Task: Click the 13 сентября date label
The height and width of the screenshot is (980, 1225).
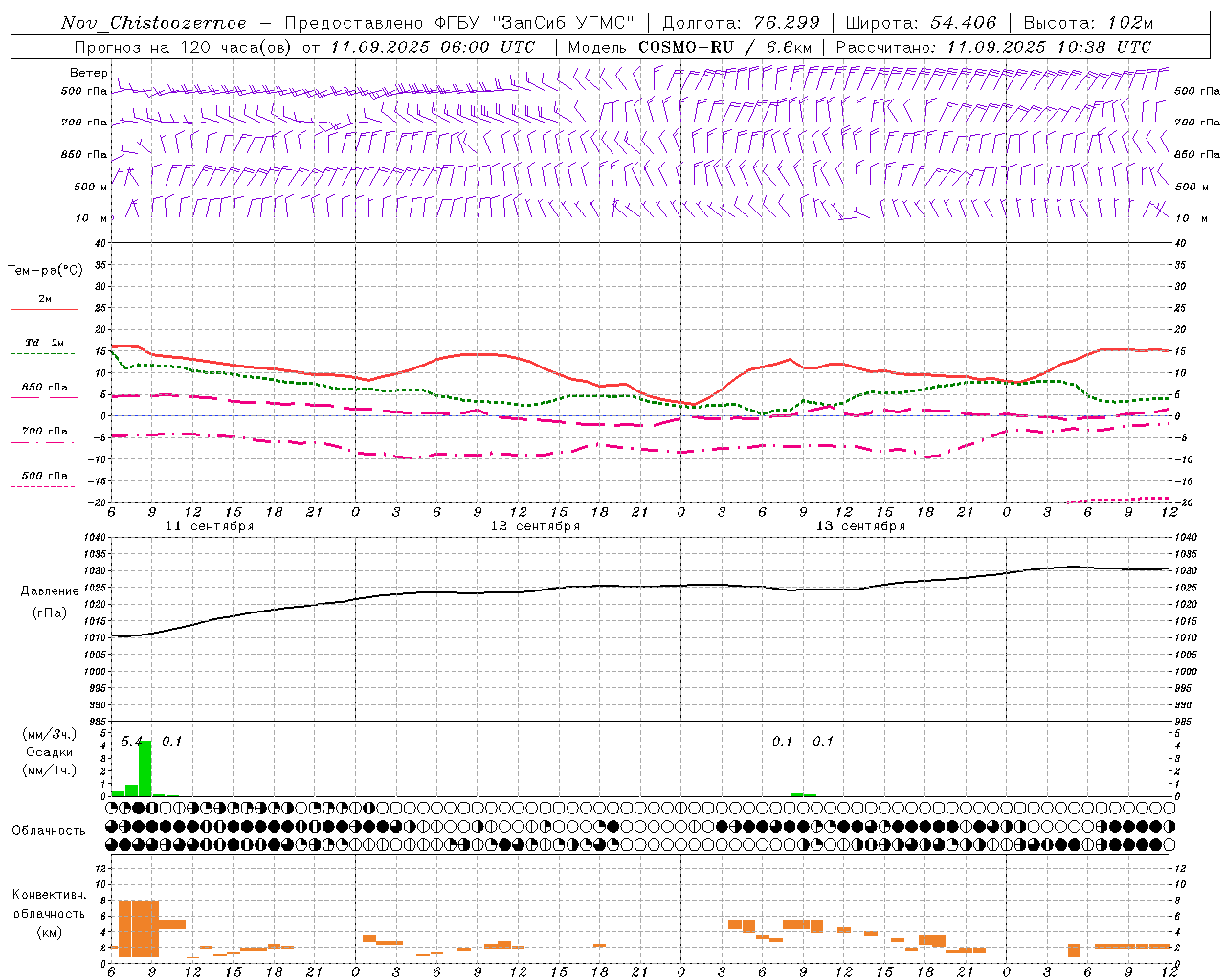Action: [860, 526]
